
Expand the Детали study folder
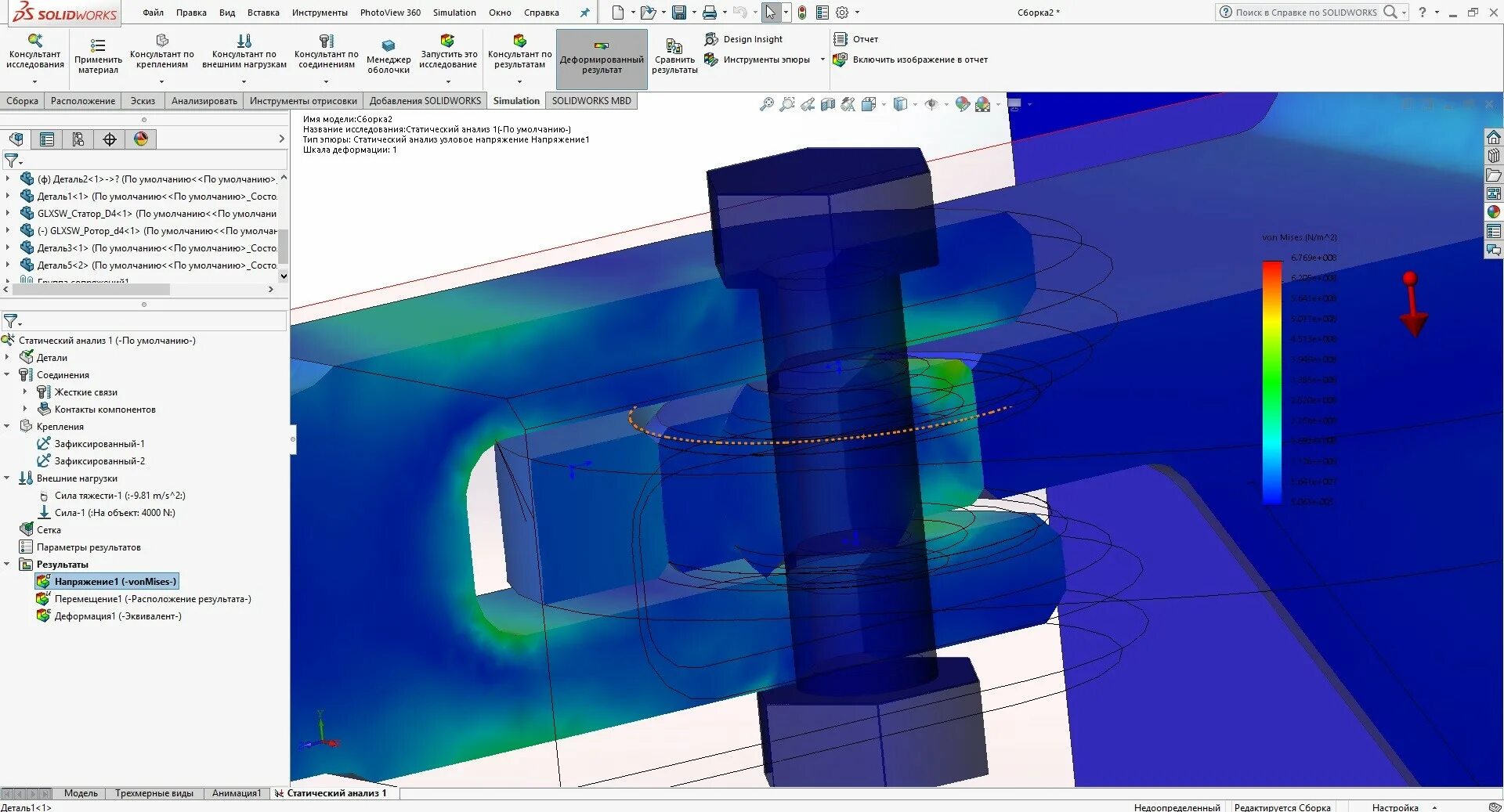7,357
